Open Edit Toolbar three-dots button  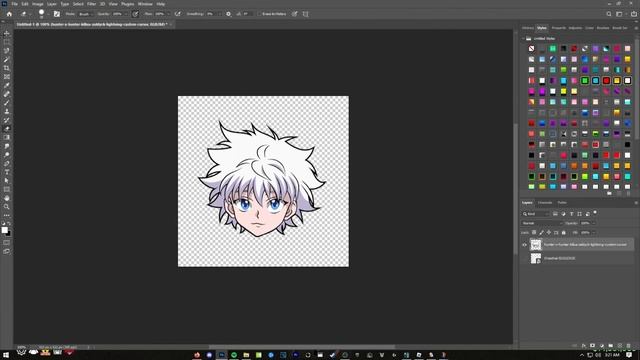[7, 215]
